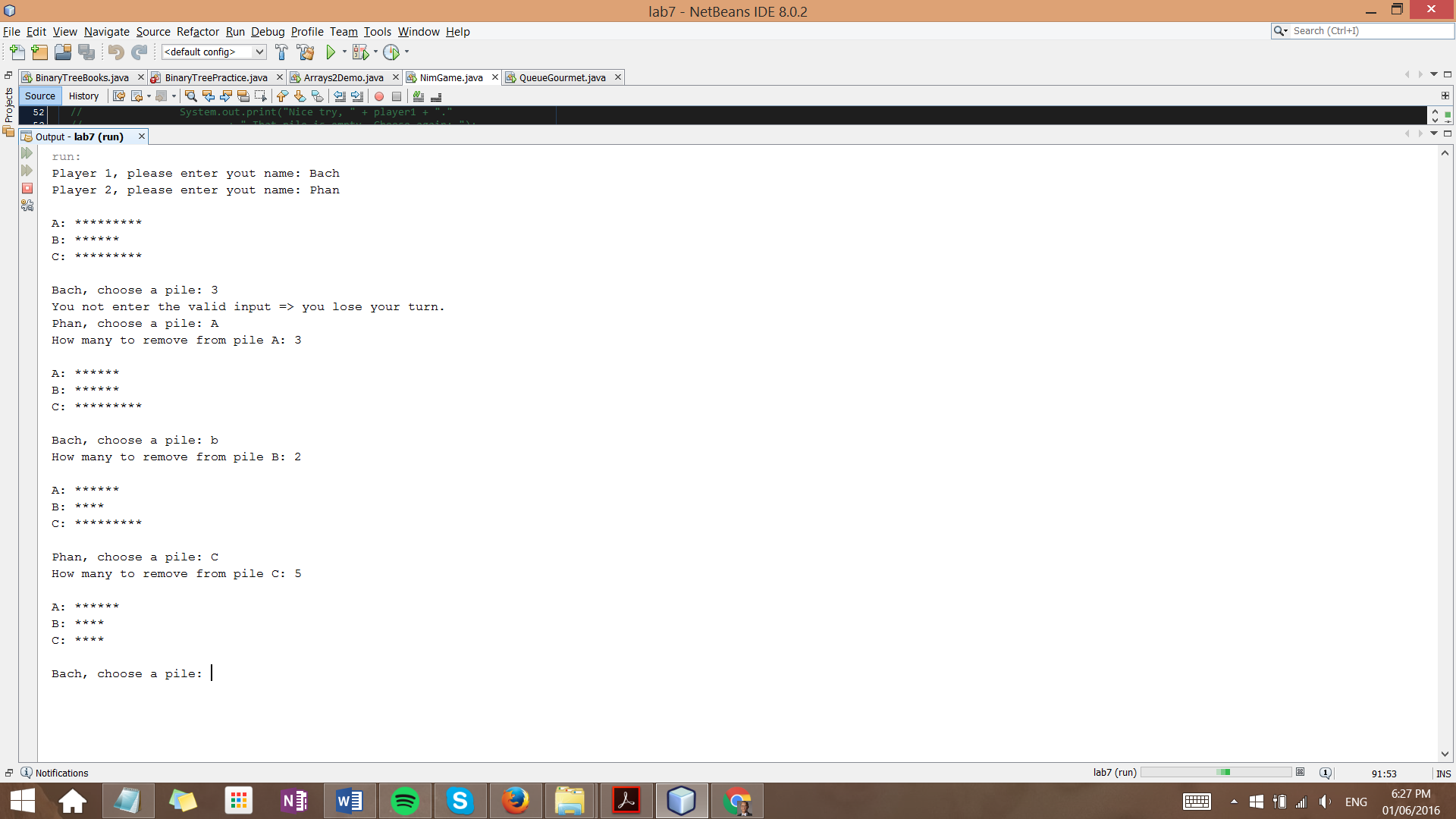Open the Refactor menu
Viewport: 1456px width, 819px height.
point(197,32)
